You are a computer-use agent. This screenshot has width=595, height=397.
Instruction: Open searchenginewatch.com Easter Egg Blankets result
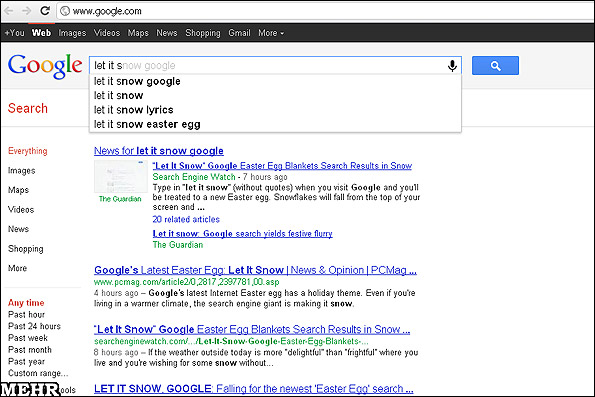[252, 329]
